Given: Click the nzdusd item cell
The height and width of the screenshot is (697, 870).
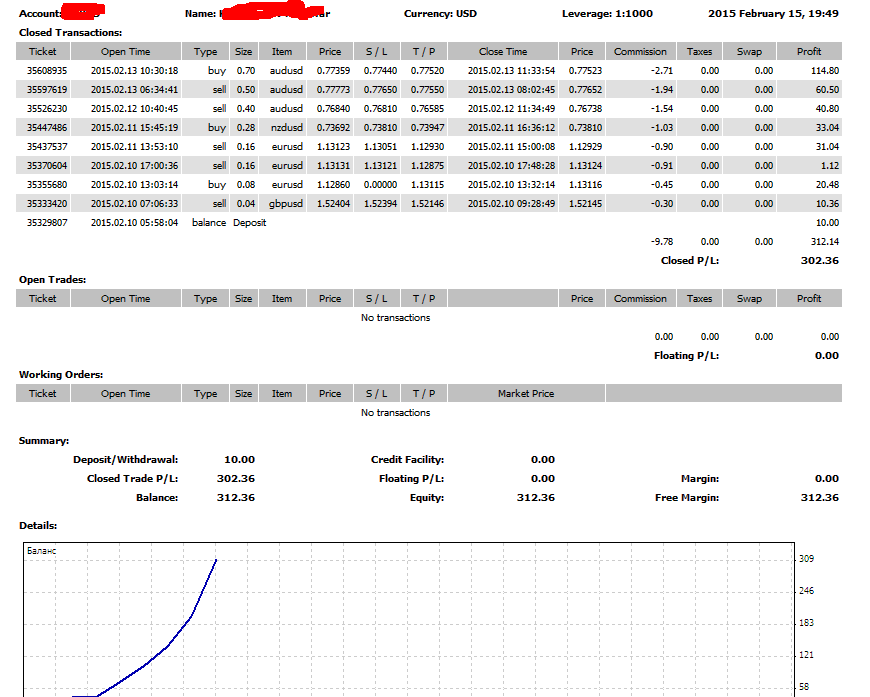Looking at the screenshot, I should click(x=286, y=128).
